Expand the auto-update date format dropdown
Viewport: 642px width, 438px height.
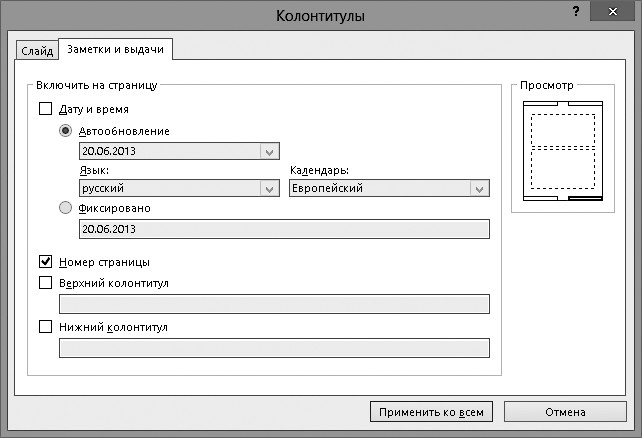click(x=269, y=152)
